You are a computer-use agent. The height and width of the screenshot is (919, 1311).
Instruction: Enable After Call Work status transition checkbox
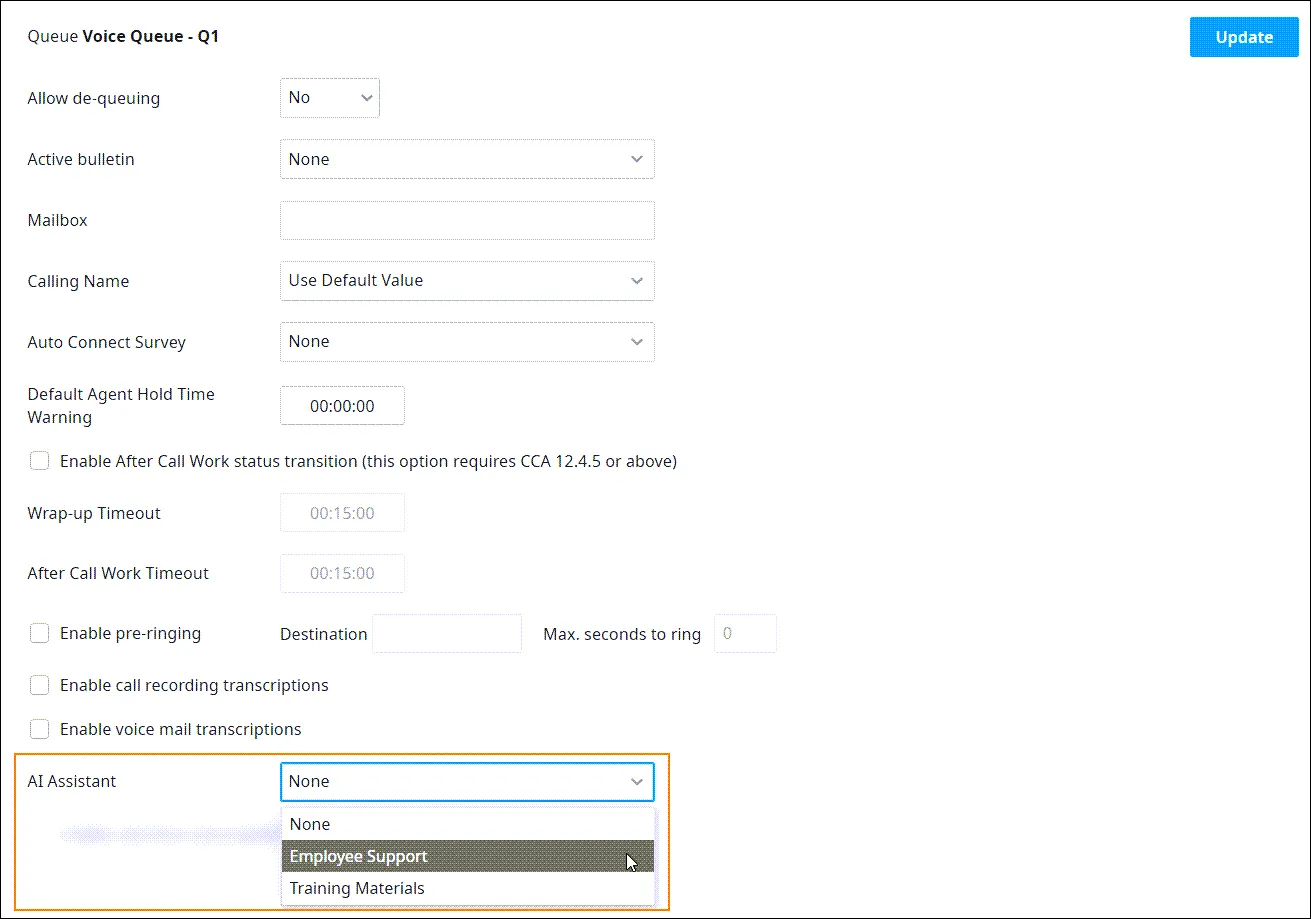(39, 461)
